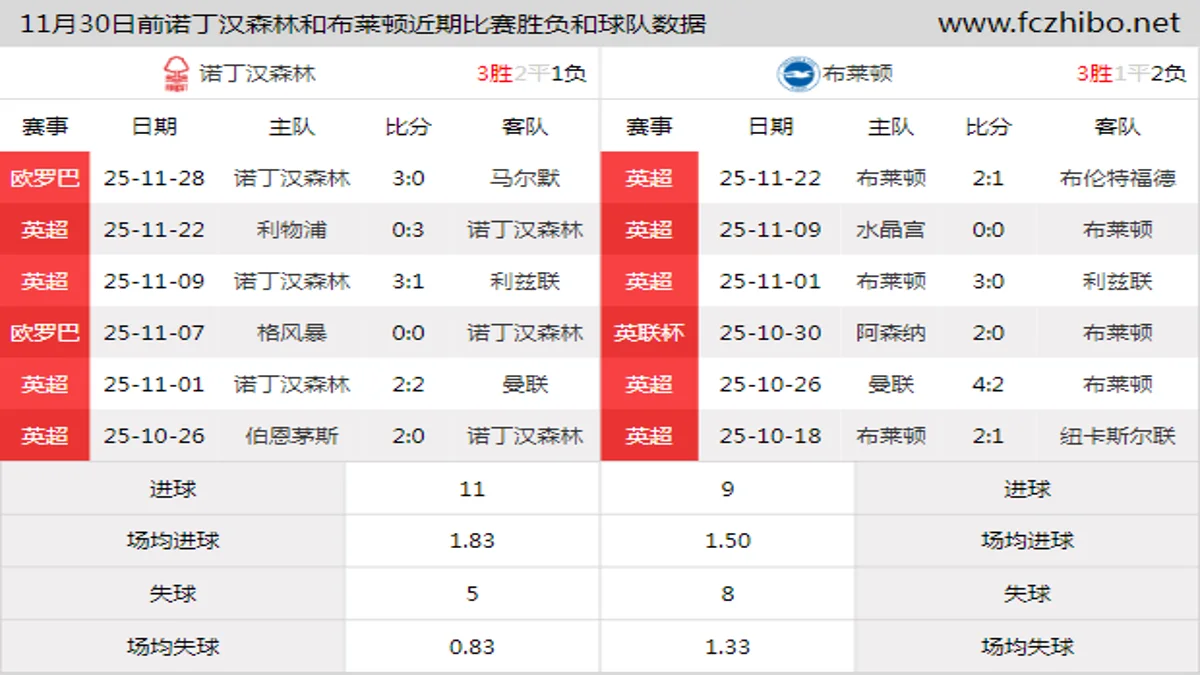Image resolution: width=1200 pixels, height=675 pixels.
Task: Select the 英超 badge on 伯恩茅斯 row
Action: pos(45,435)
